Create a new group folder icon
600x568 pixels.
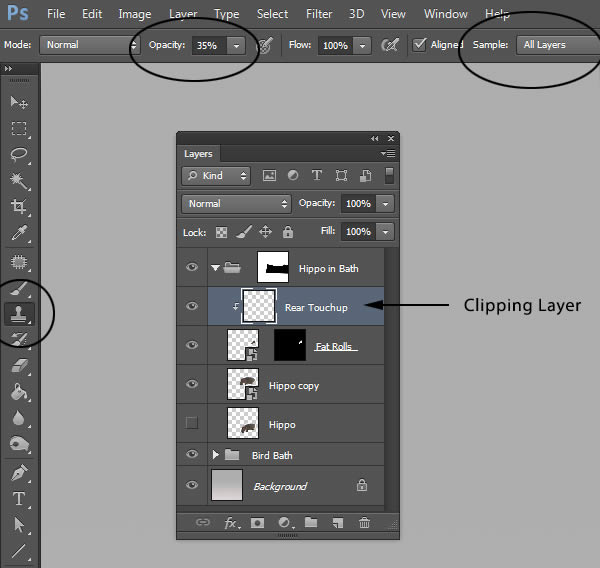pyautogui.click(x=311, y=522)
